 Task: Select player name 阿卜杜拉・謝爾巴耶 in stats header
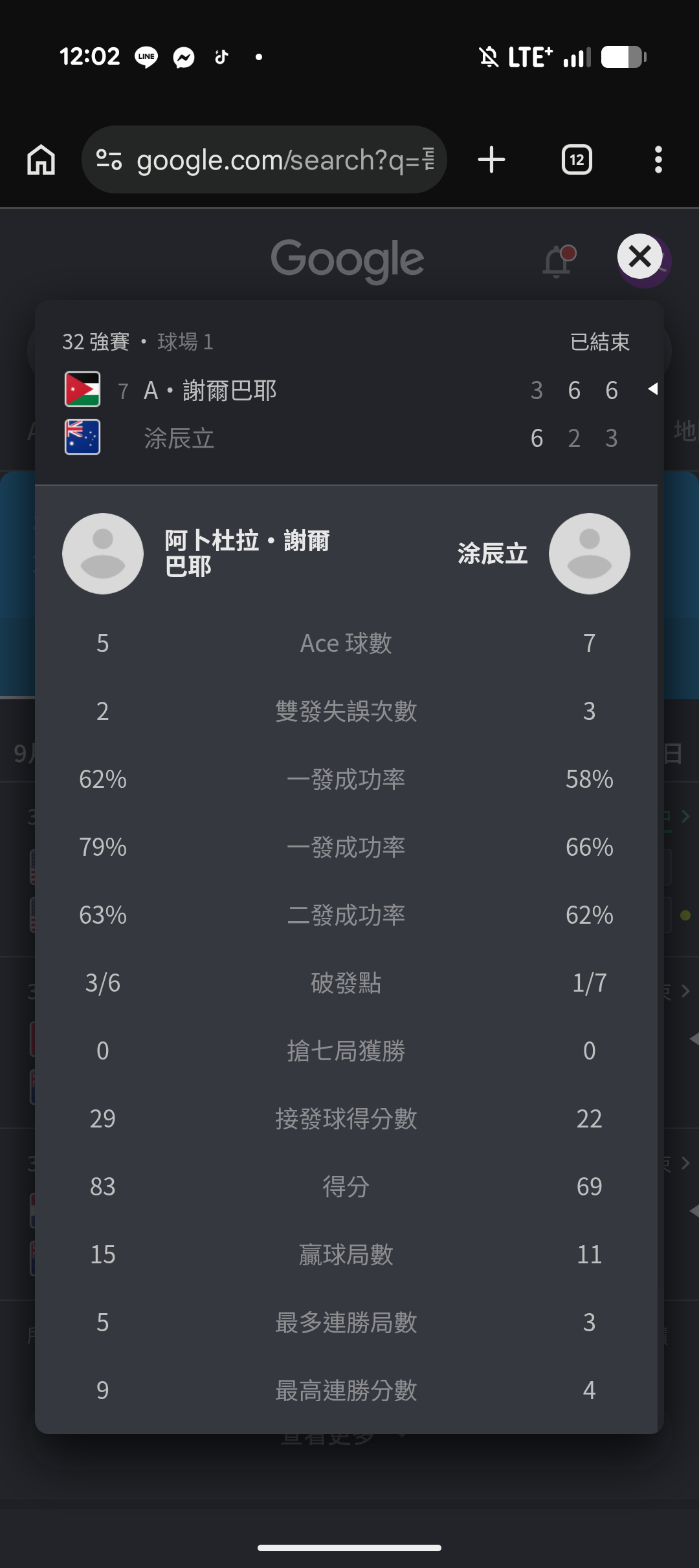click(x=247, y=554)
